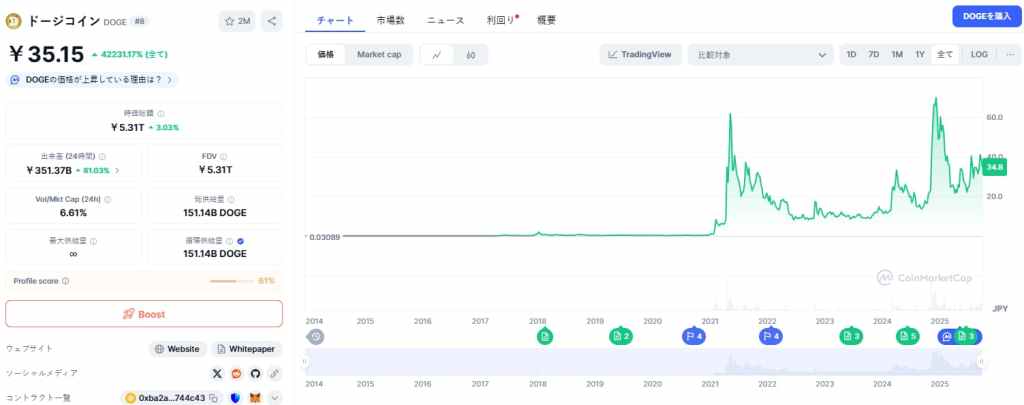
Task: Set chart range to 1Y
Action: [920, 55]
